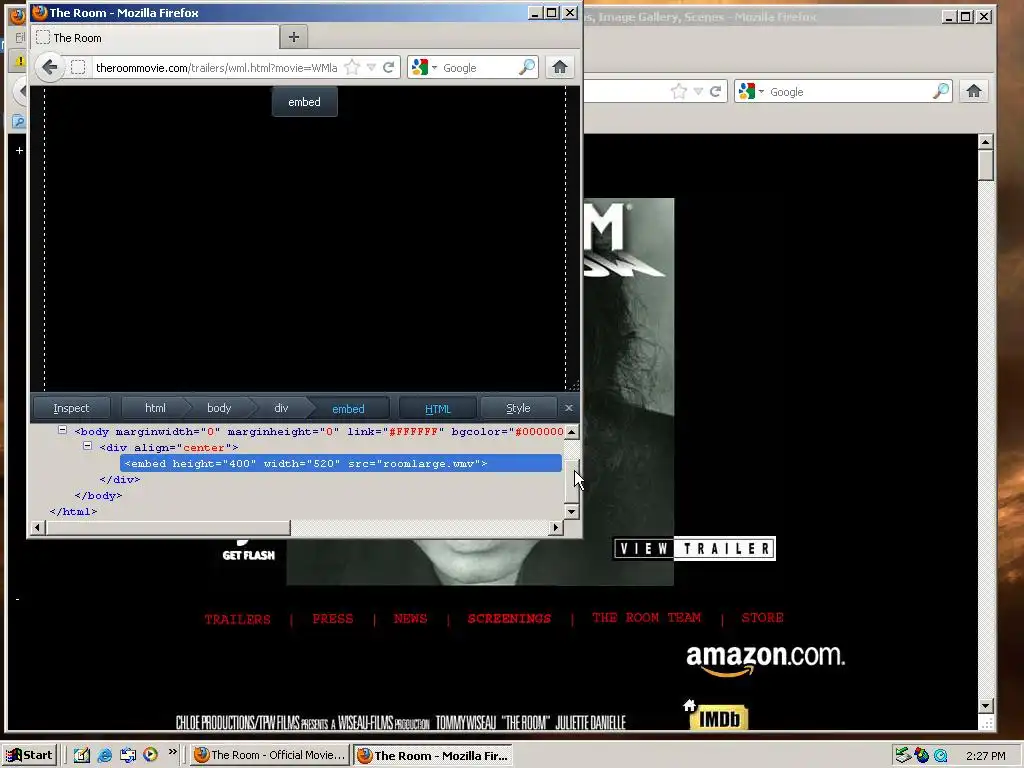The image size is (1024, 768).
Task: Toggle the HTML panel button
Action: click(438, 408)
